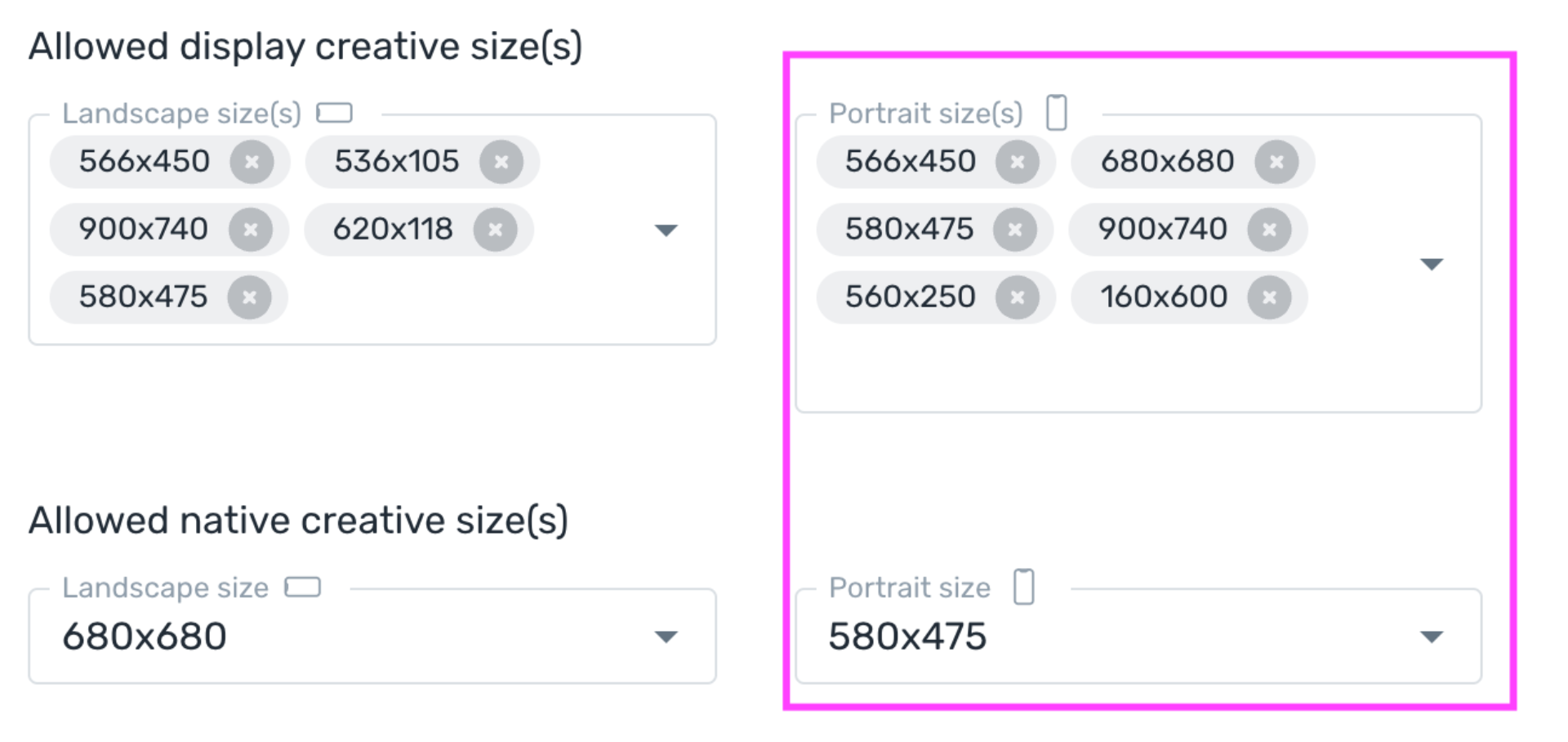This screenshot has height=742, width=1568.
Task: Open native Landscape size dropdown arrow
Action: click(x=666, y=637)
